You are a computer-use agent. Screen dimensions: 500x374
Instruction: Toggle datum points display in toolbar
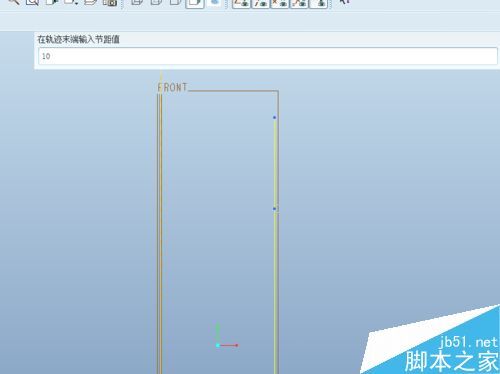(x=280, y=3)
